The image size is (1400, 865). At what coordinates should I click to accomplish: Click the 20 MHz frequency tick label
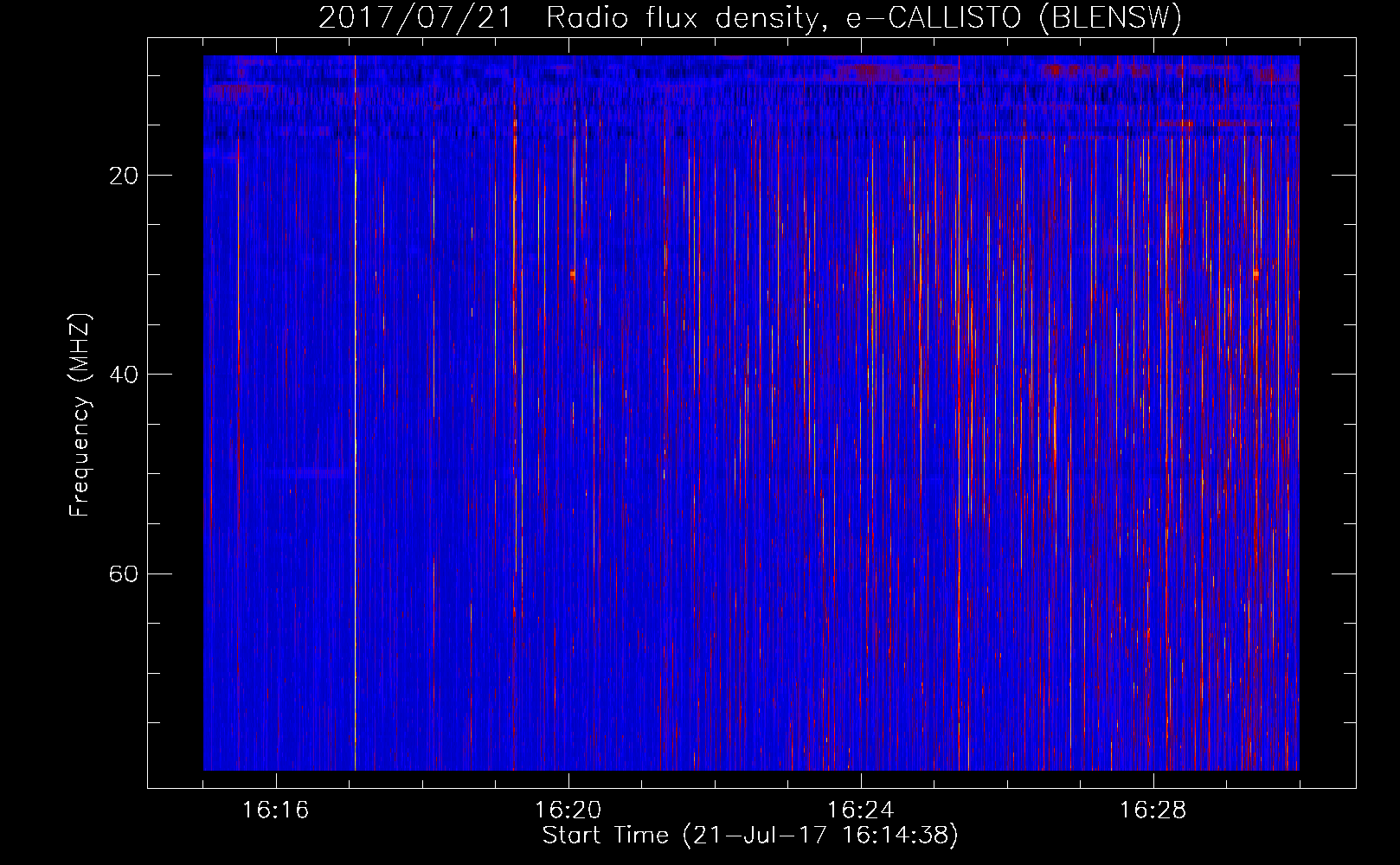pos(124,176)
